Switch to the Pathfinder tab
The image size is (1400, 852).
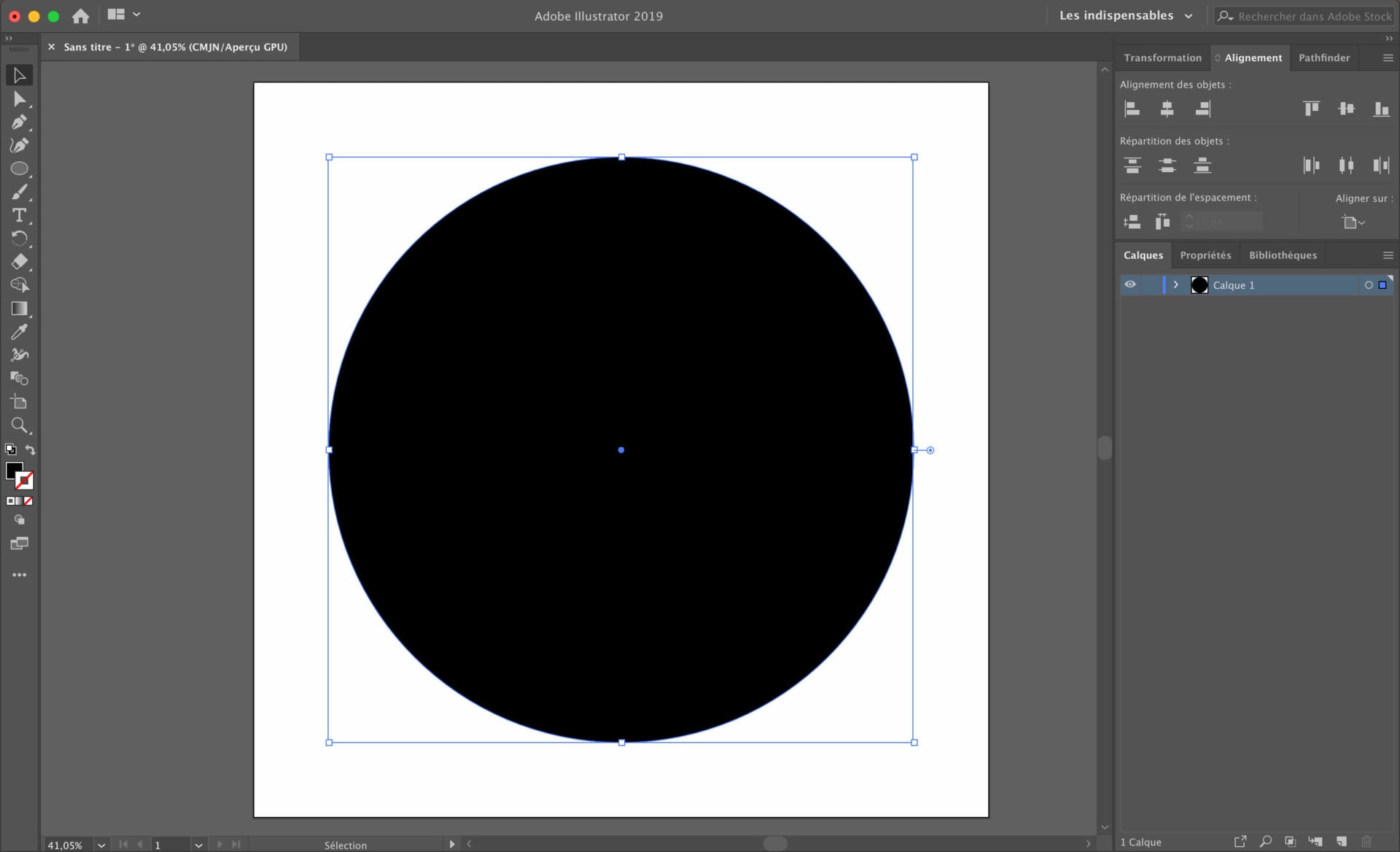1323,58
